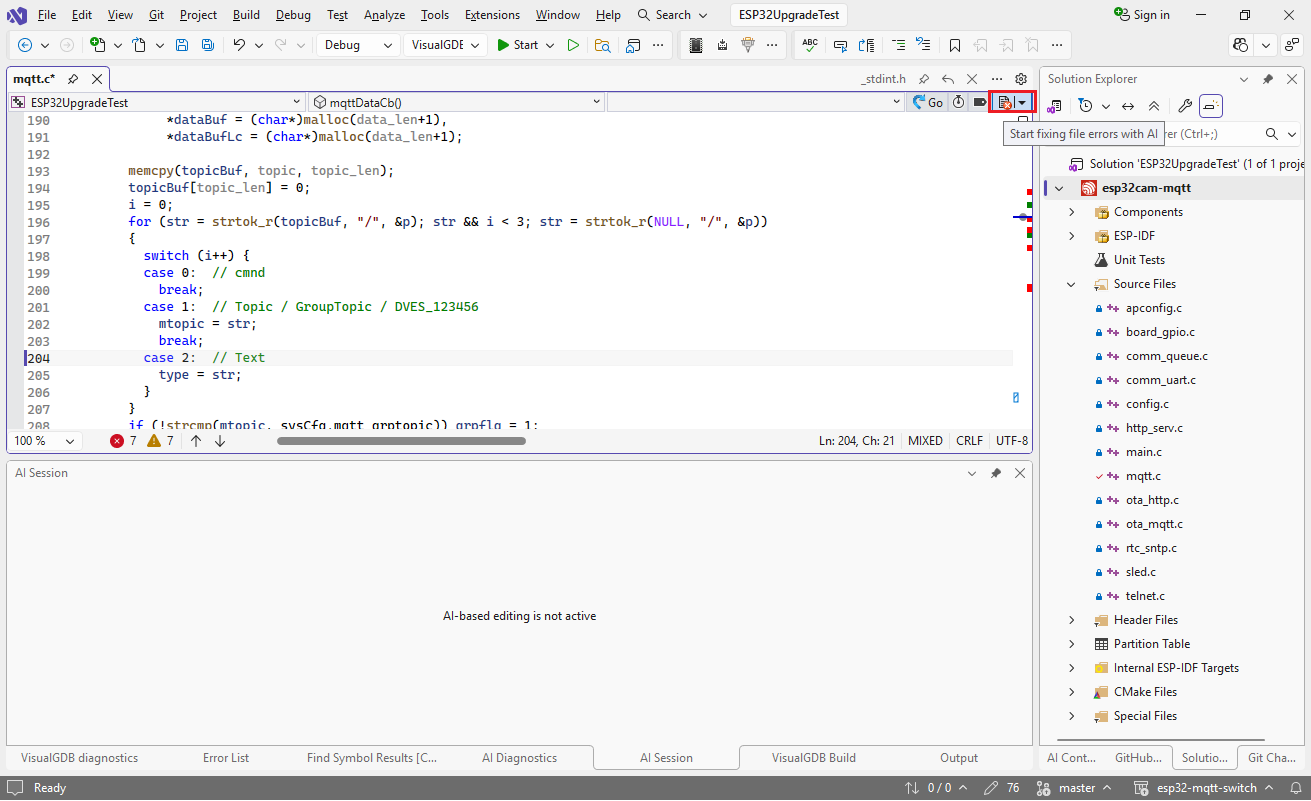The image size is (1311, 801).
Task: Toggle auto-hide pin of AI Session panel
Action: tap(996, 473)
